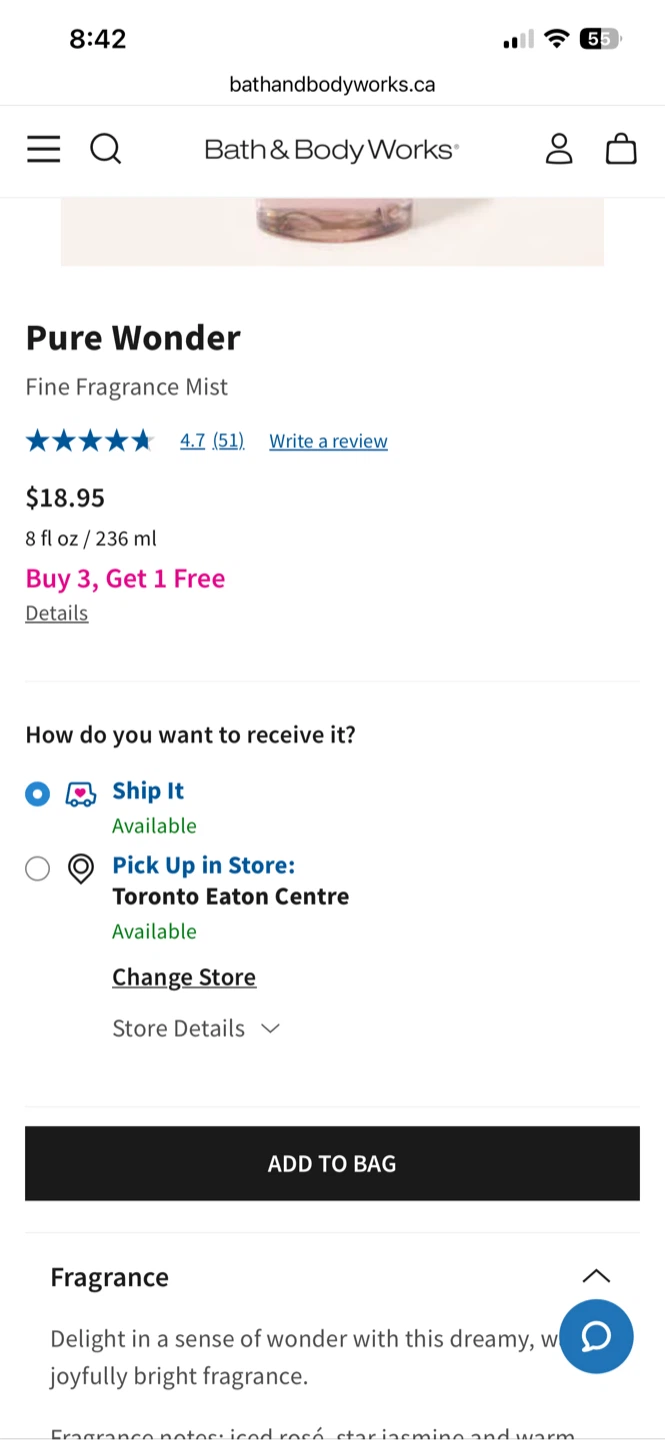Open the Write a review link
The image size is (665, 1440).
(328, 441)
